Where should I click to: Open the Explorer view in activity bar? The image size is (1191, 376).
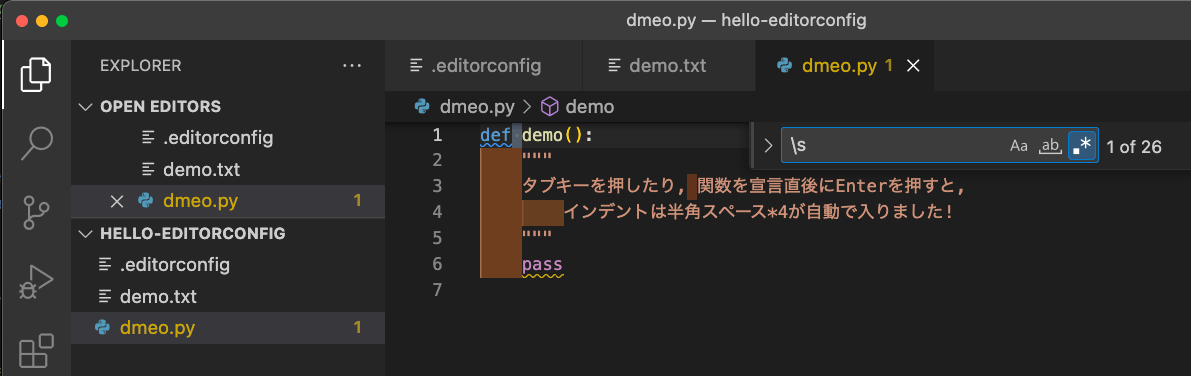click(36, 74)
